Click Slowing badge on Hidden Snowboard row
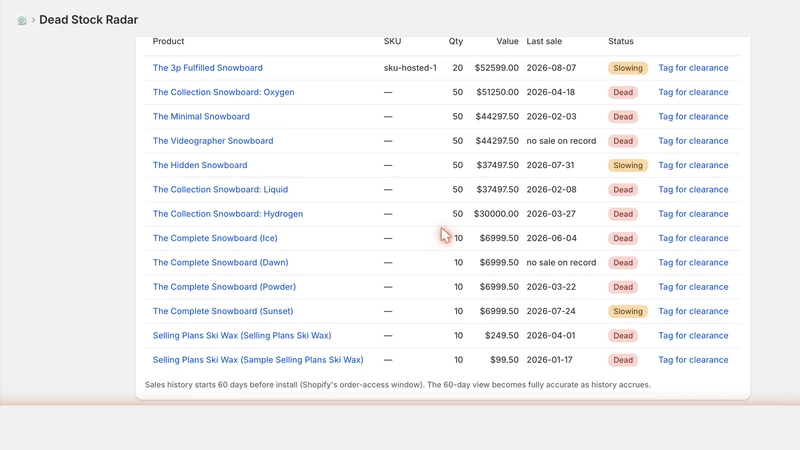This screenshot has width=800, height=450. pyautogui.click(x=628, y=165)
